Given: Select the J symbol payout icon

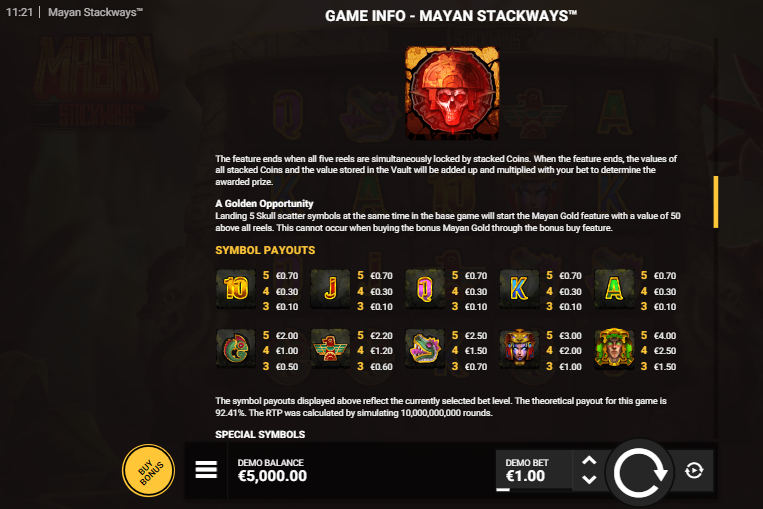Looking at the screenshot, I should click(330, 289).
